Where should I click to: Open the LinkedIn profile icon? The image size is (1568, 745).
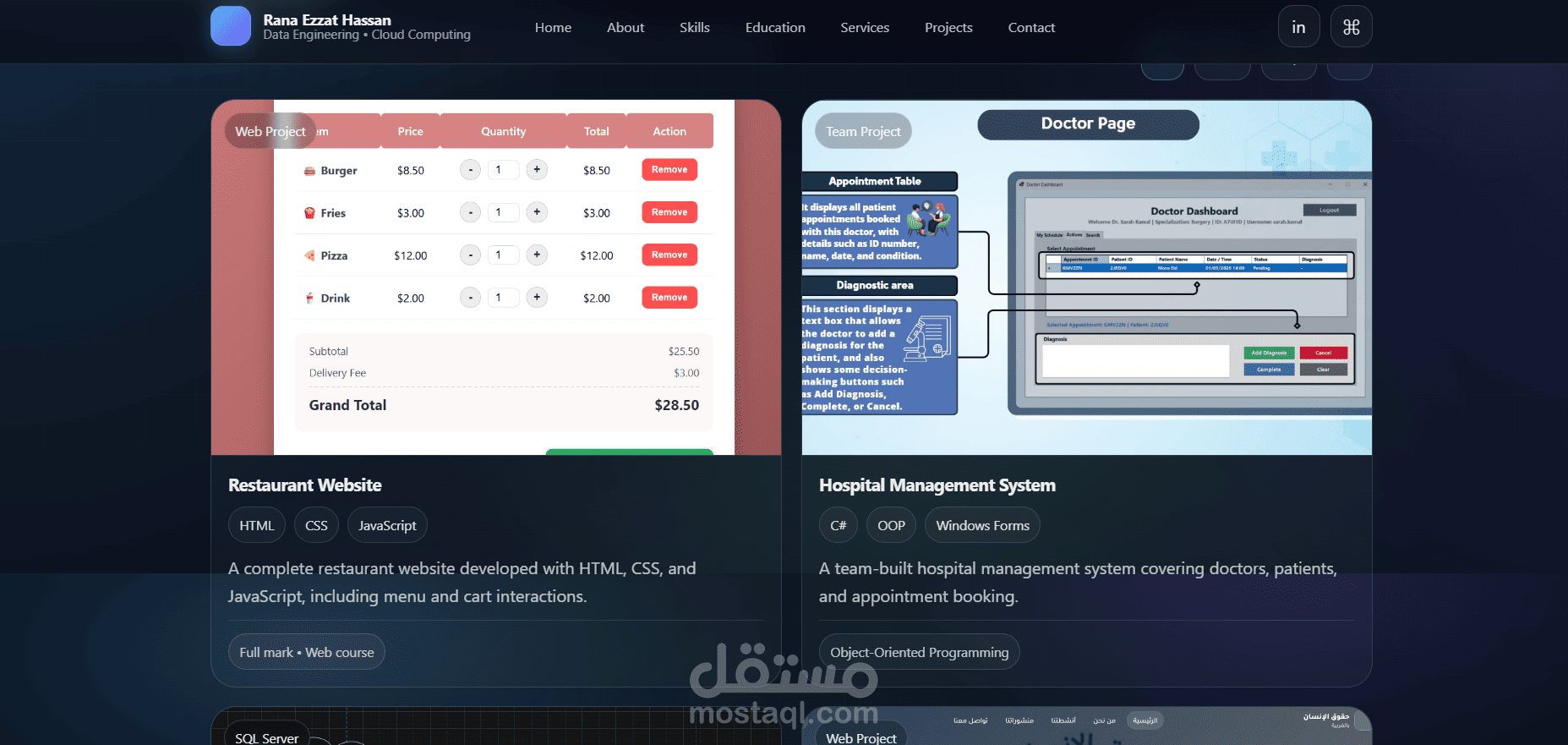click(x=1298, y=27)
